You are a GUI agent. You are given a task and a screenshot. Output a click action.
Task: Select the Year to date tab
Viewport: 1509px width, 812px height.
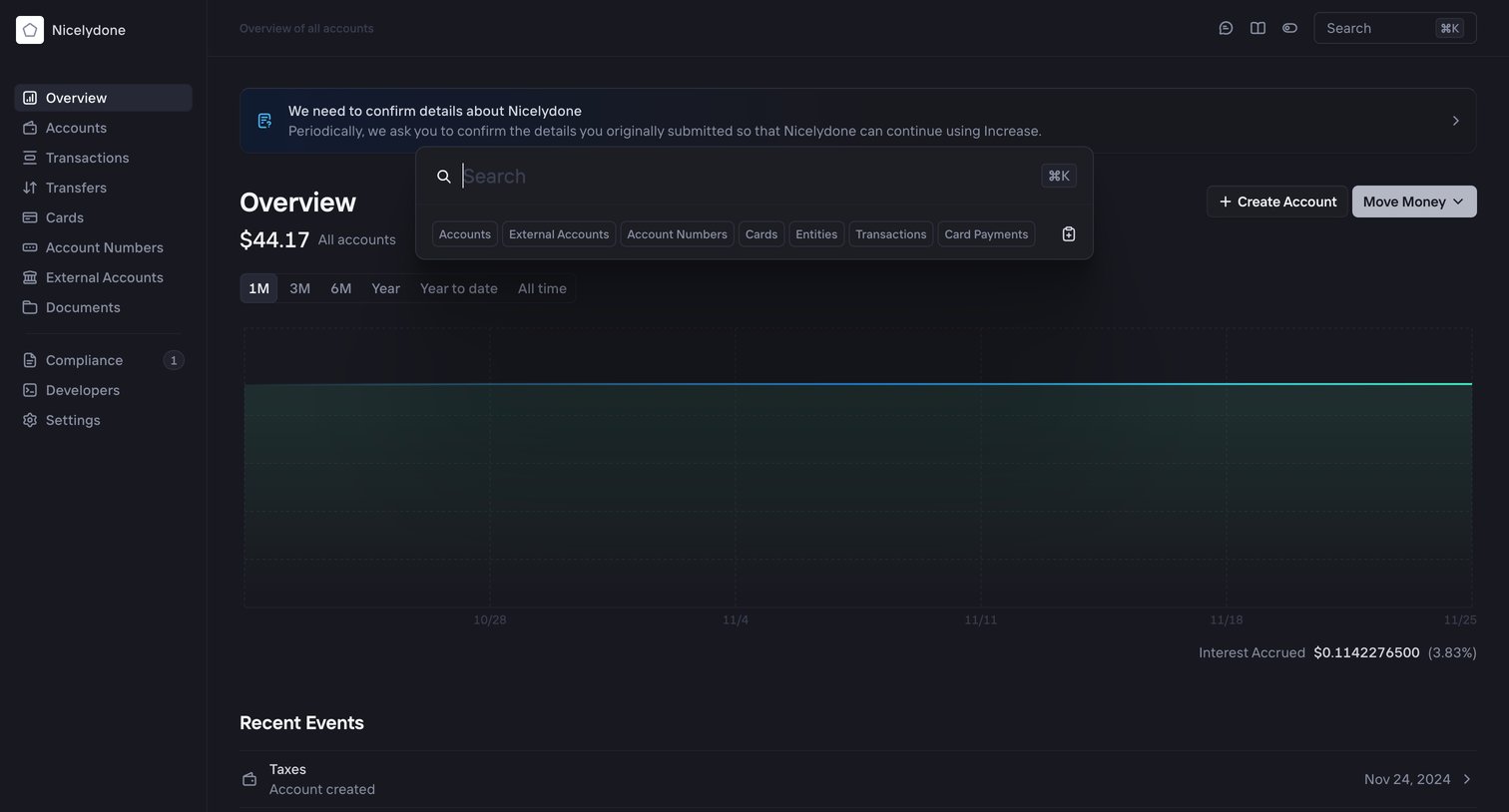458,288
